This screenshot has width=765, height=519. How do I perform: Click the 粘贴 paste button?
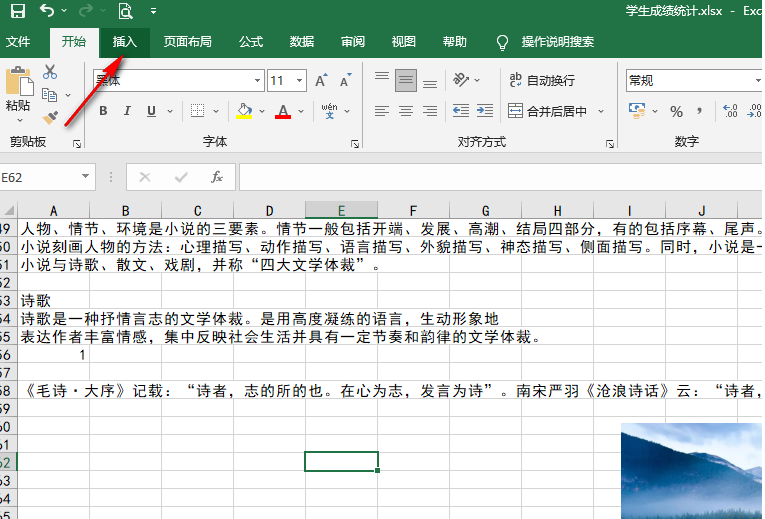(x=20, y=89)
